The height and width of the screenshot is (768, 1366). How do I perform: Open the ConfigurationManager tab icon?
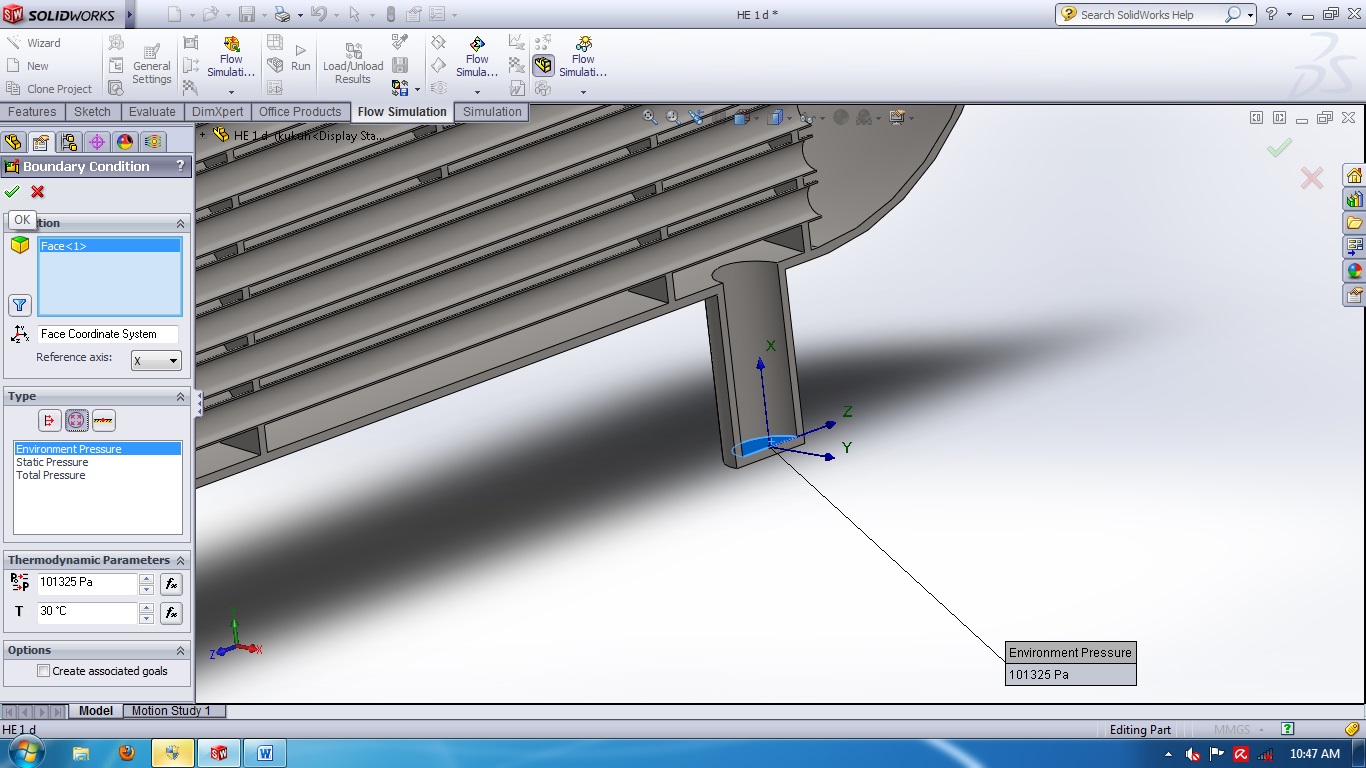(68, 142)
